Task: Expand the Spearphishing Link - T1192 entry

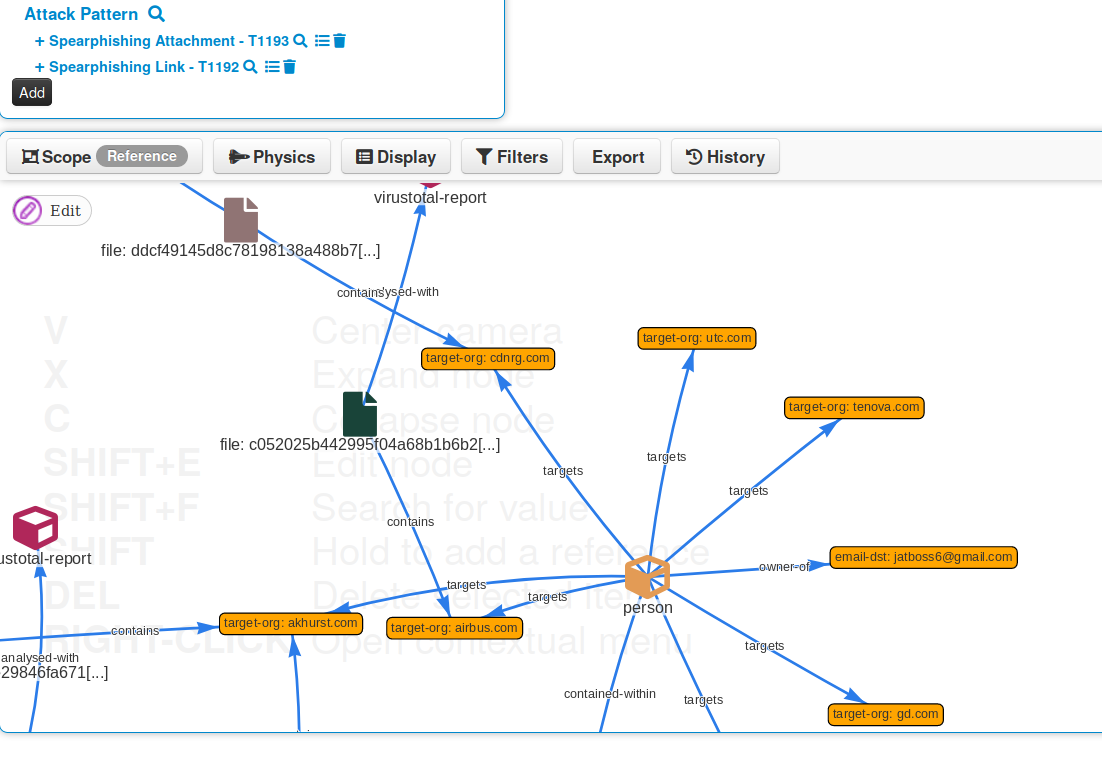Action: [x=40, y=67]
